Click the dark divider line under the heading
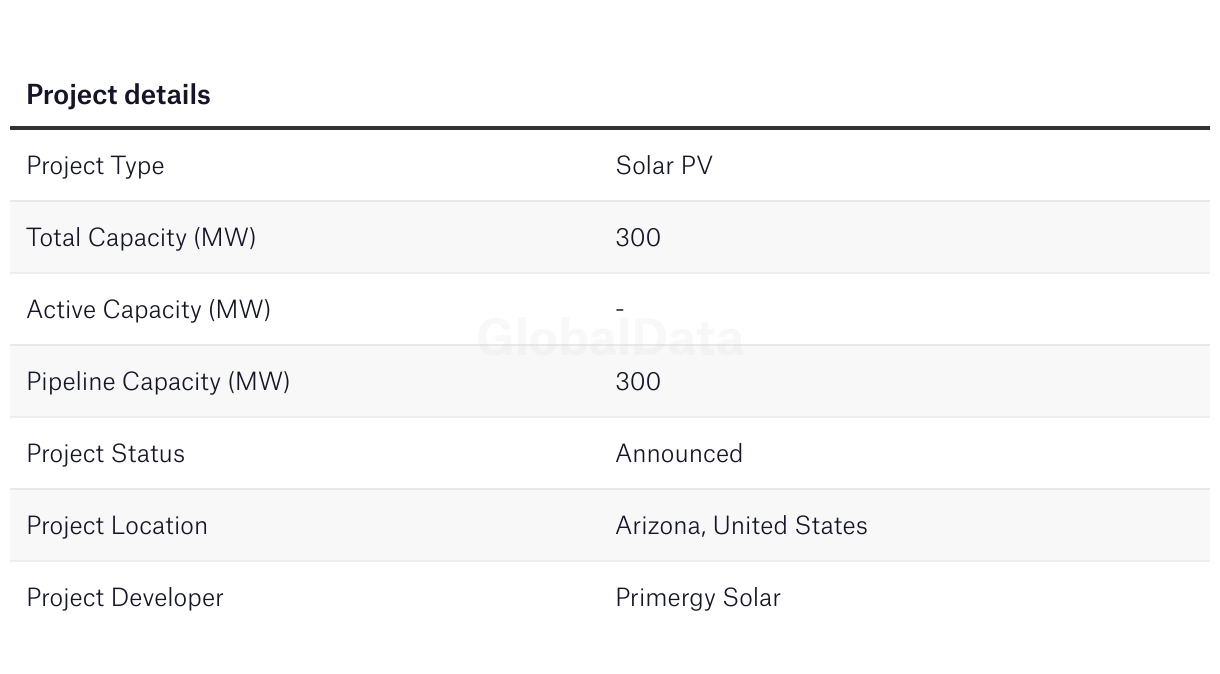The image size is (1220, 674). coord(610,128)
